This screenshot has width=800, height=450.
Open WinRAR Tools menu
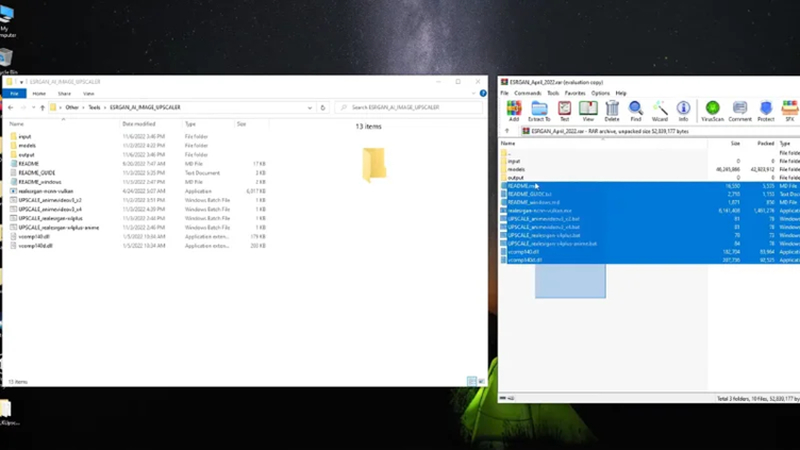(553, 93)
